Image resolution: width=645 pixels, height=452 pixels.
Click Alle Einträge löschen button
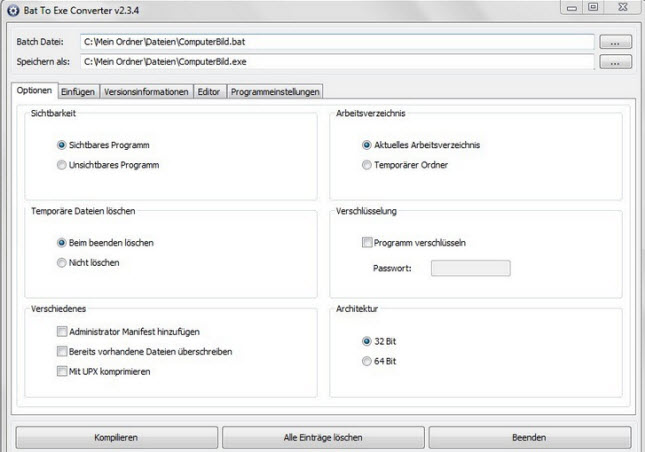coord(323,438)
